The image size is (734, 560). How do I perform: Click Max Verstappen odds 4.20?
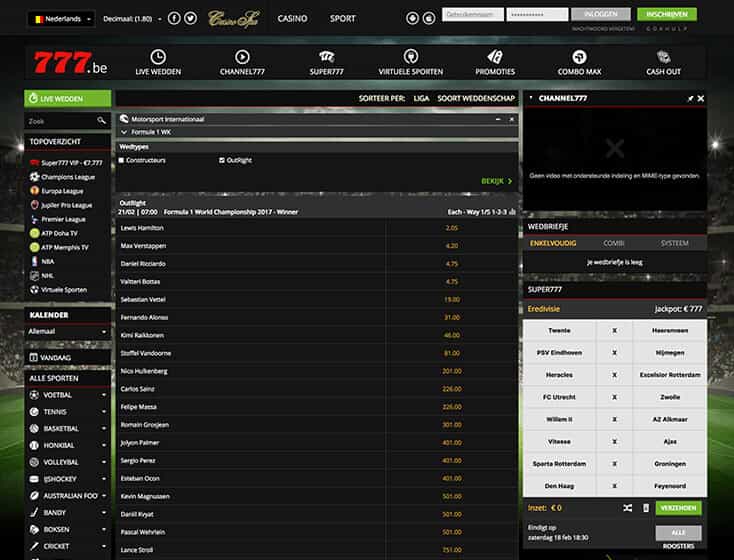click(x=452, y=246)
